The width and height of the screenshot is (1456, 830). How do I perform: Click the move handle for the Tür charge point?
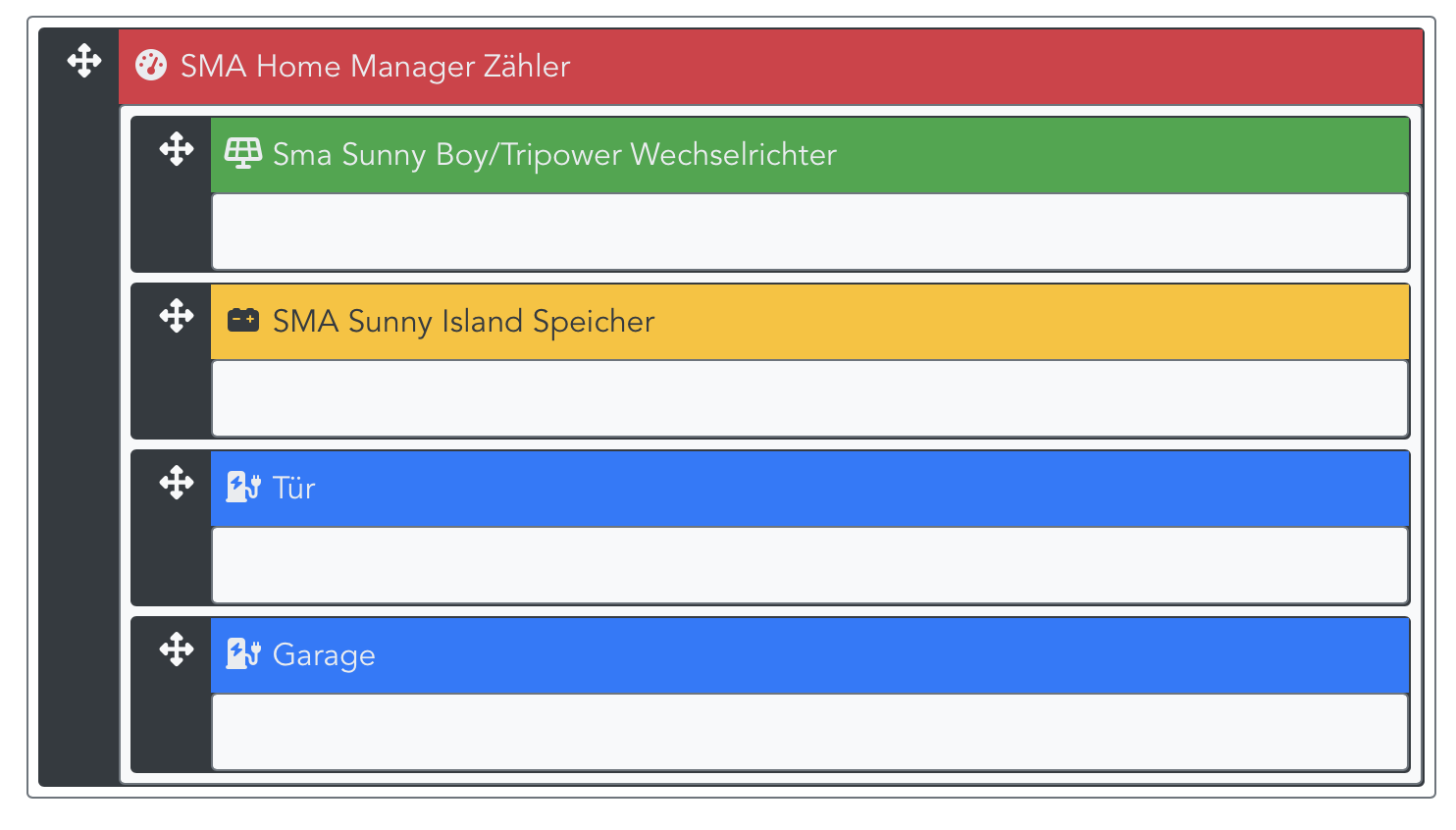pyautogui.click(x=177, y=483)
